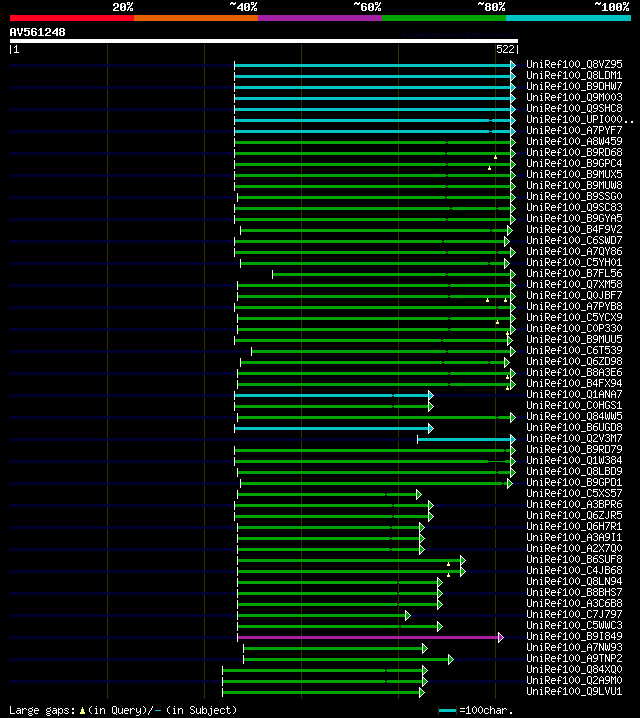Click the magenta arrowhead of UniRef100_B9I849 alignment

click(501, 637)
